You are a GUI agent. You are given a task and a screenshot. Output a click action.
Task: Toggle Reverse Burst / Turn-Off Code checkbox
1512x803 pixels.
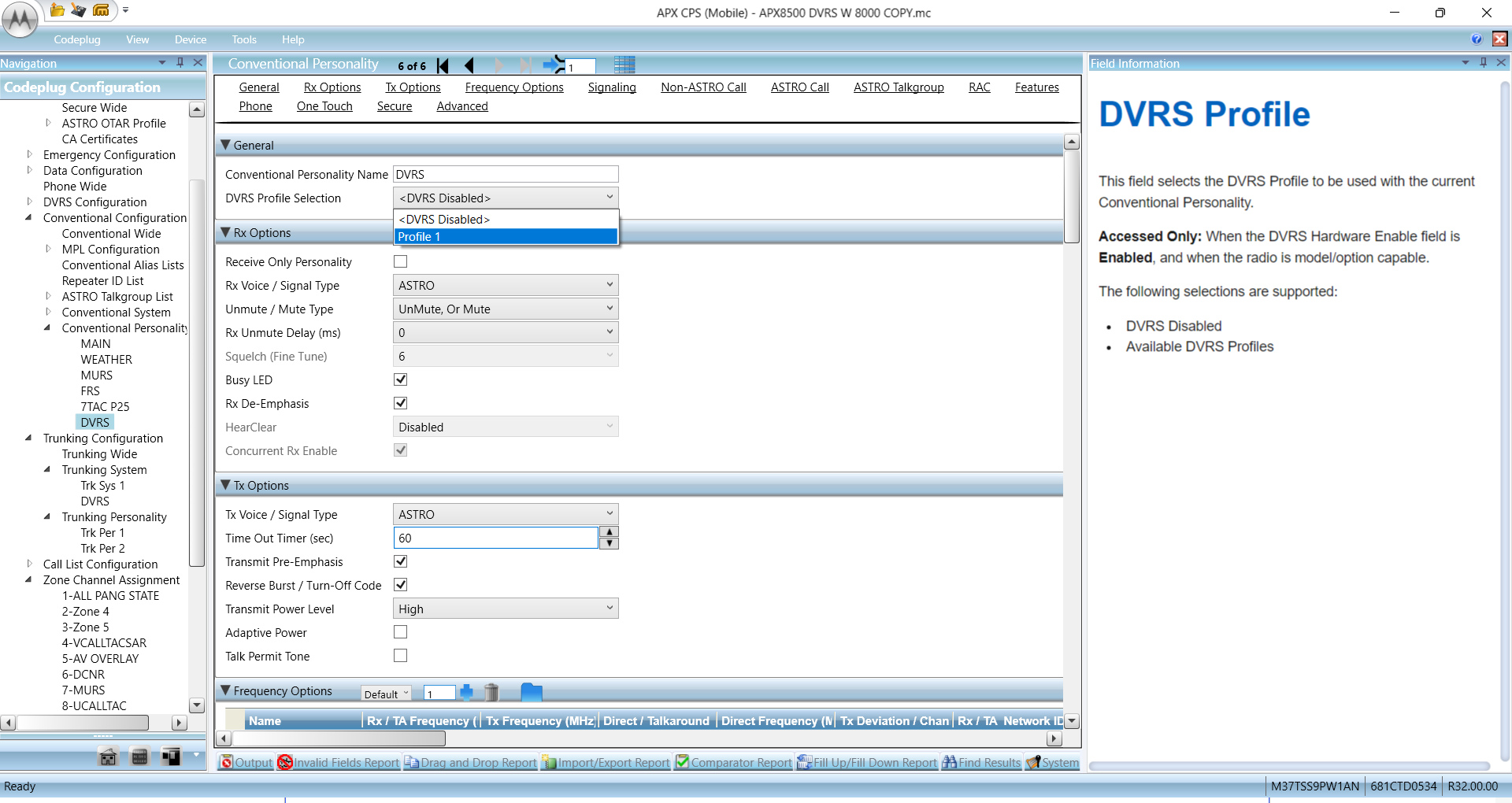401,585
